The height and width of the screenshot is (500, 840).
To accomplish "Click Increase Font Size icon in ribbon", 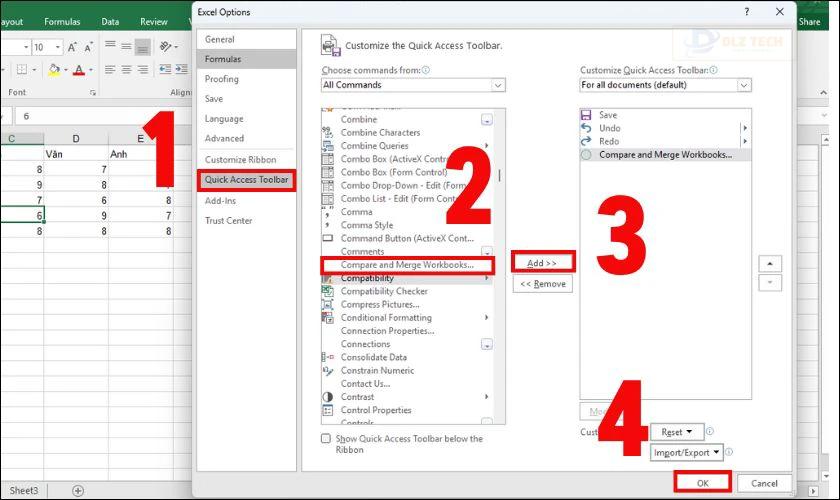I will pos(72,47).
